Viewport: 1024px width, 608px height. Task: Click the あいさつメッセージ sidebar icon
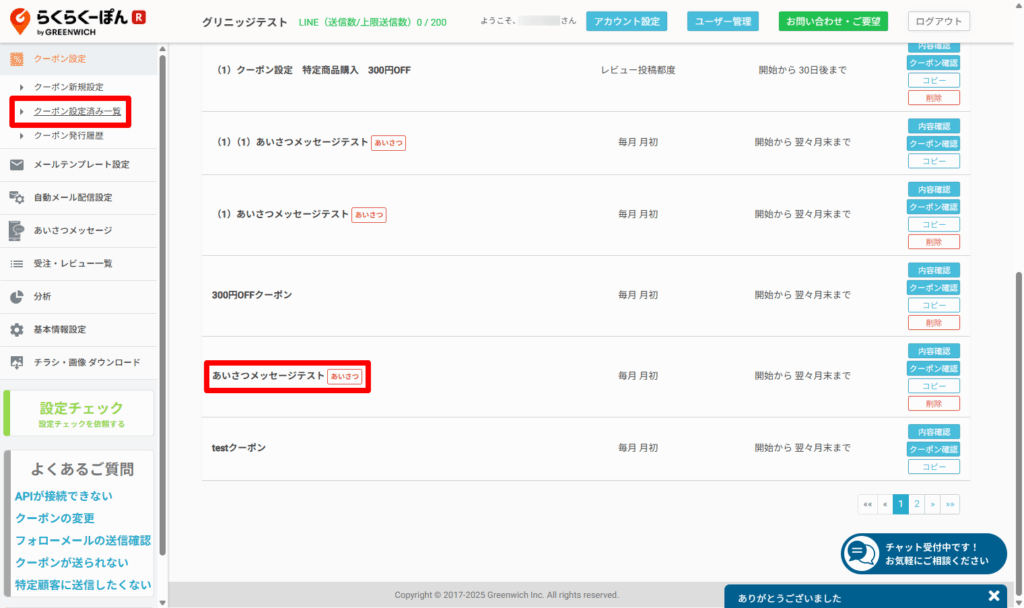click(x=16, y=231)
